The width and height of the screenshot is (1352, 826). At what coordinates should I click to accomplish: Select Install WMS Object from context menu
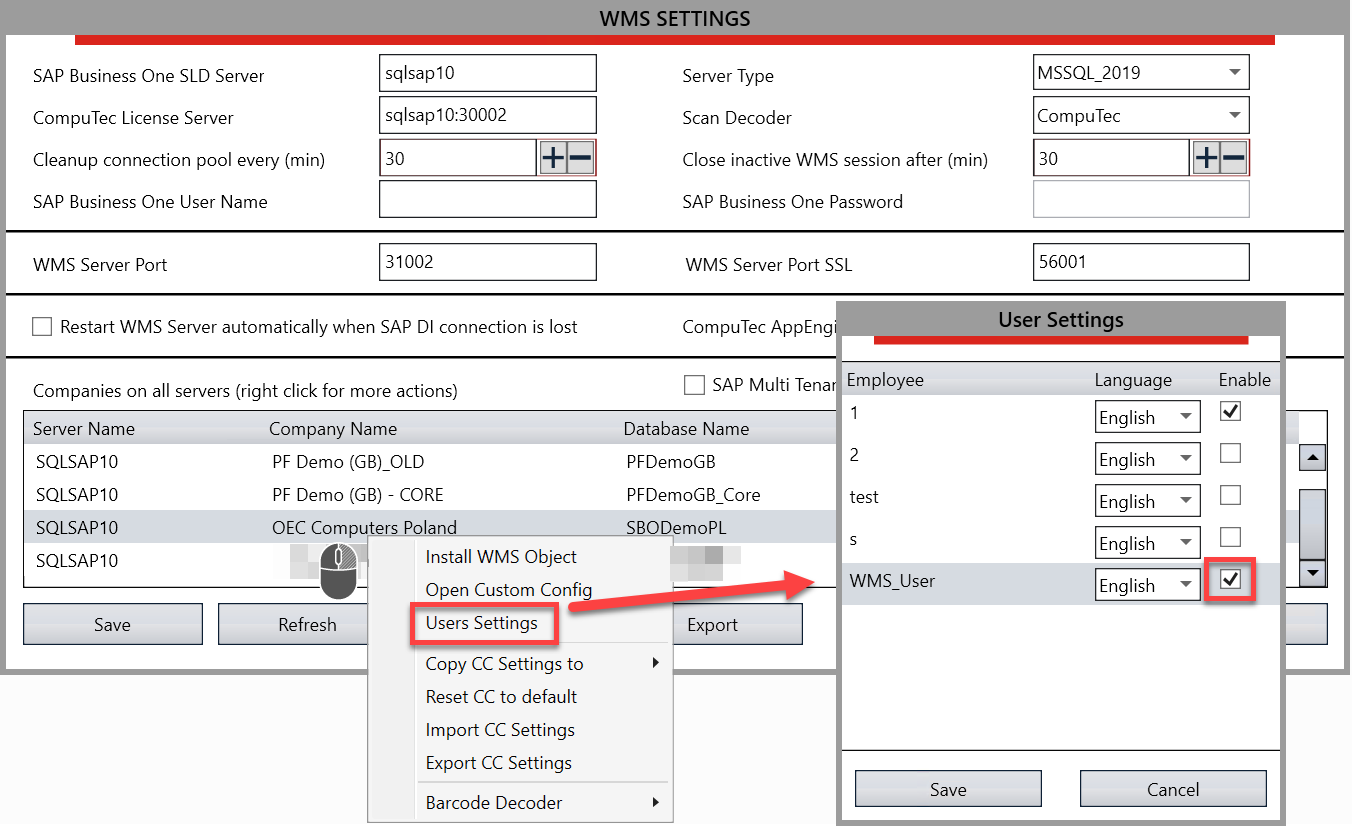click(500, 556)
